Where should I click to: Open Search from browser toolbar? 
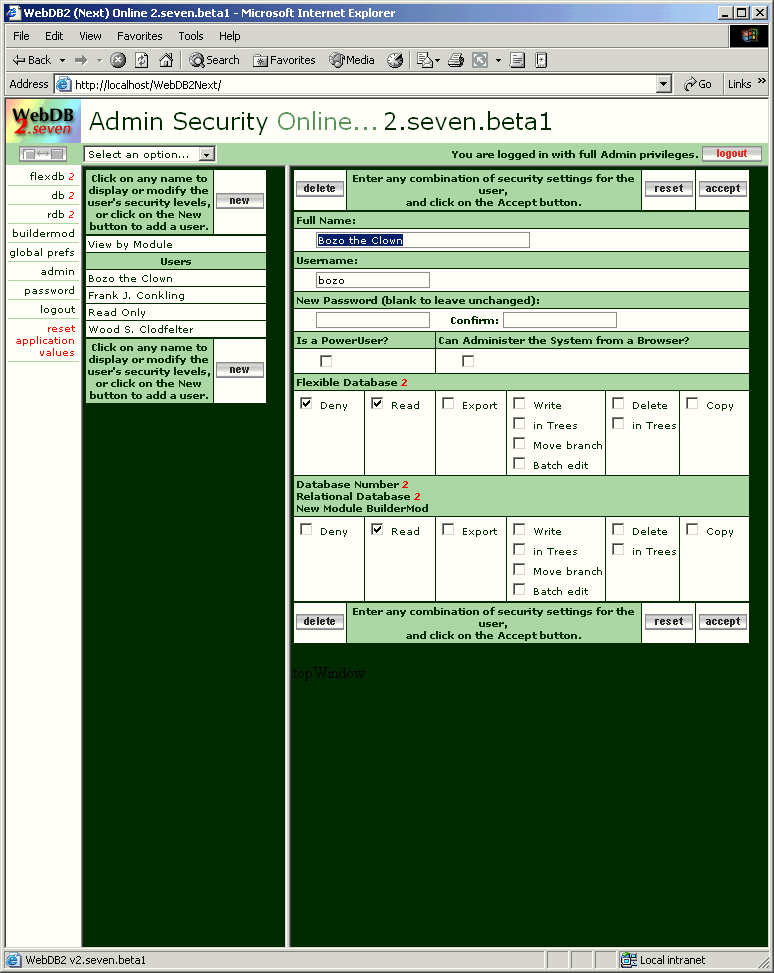pyautogui.click(x=214, y=60)
